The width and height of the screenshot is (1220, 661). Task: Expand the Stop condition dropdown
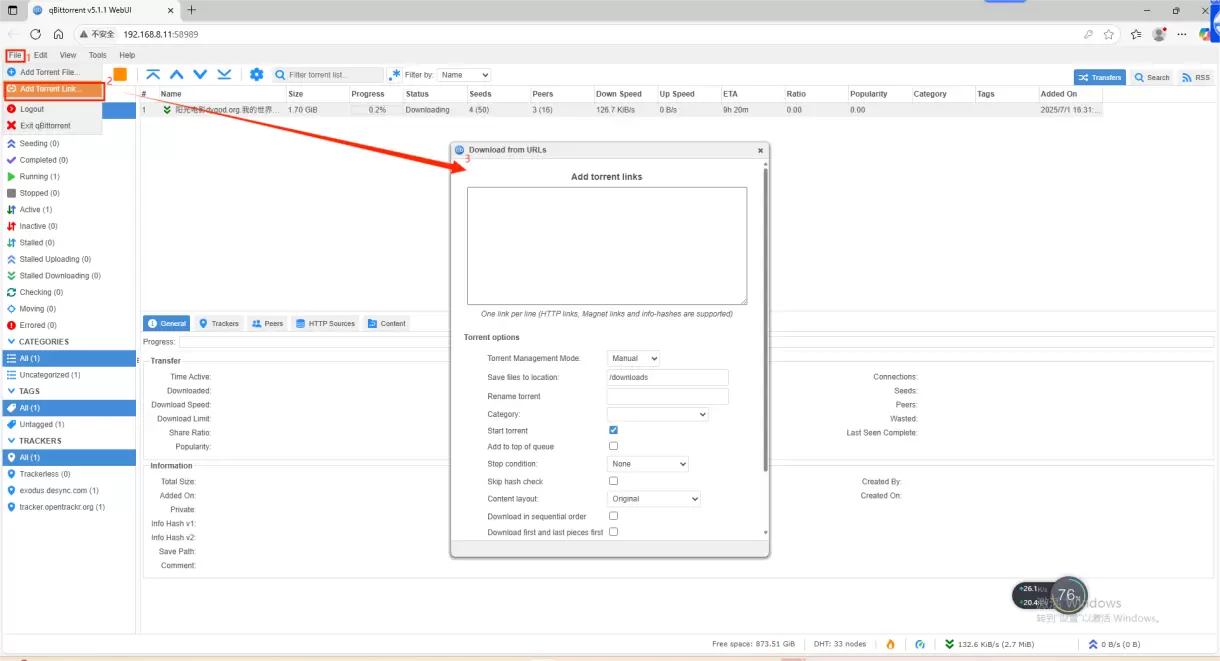(648, 464)
